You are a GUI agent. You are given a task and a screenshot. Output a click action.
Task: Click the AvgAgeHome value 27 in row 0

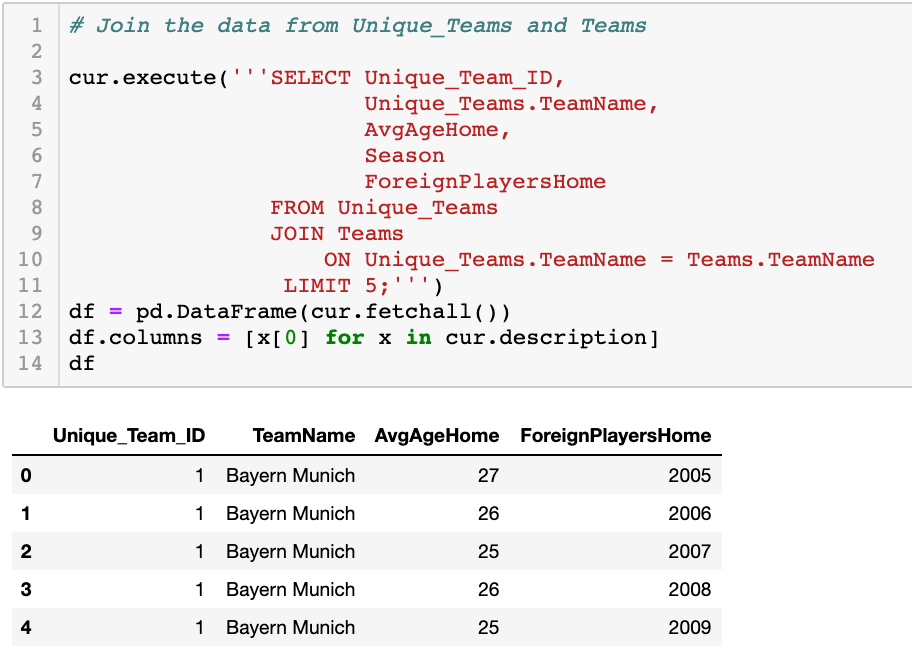[488, 475]
